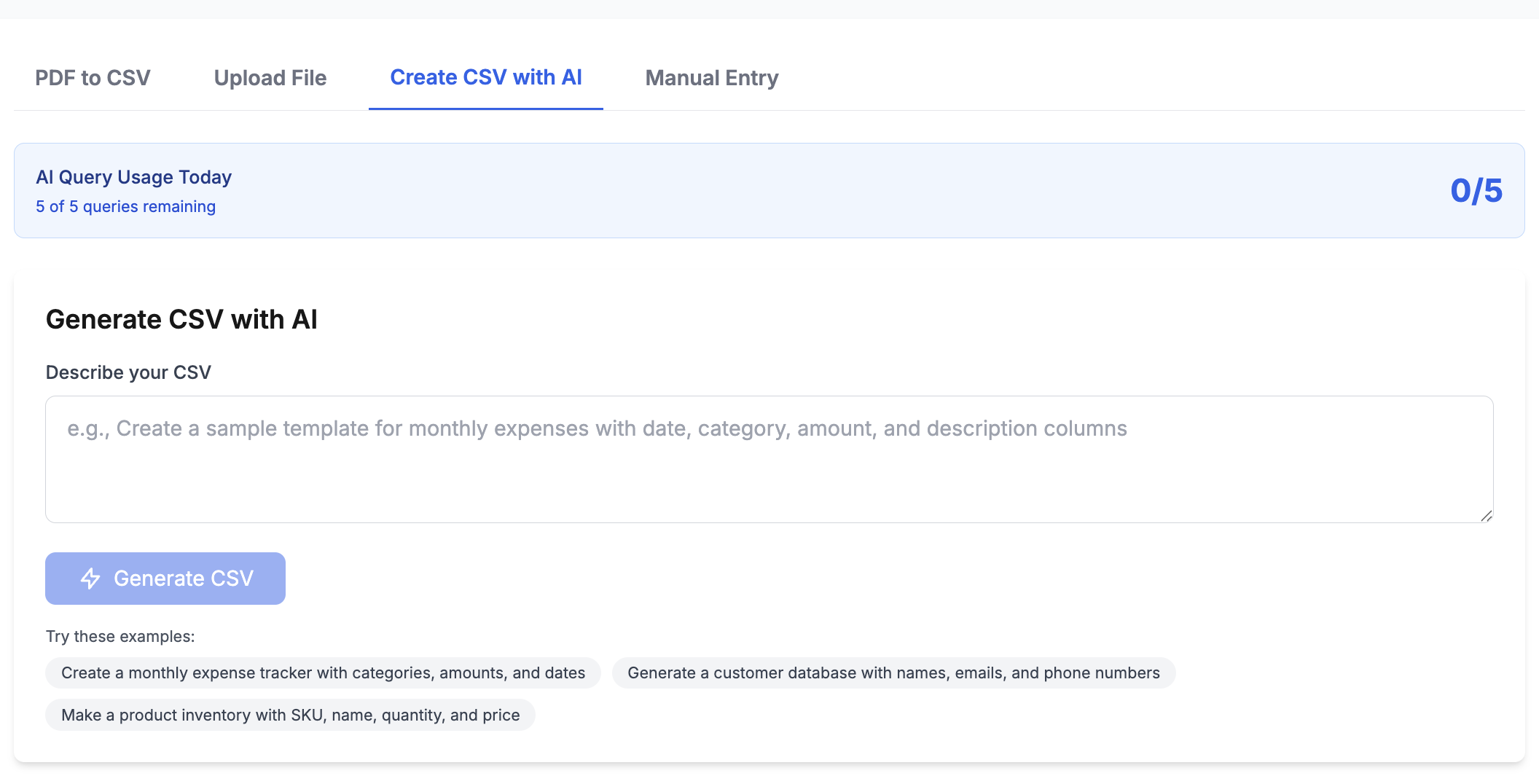Image resolution: width=1539 pixels, height=784 pixels.
Task: Click the Try these examples label
Action: (x=120, y=637)
